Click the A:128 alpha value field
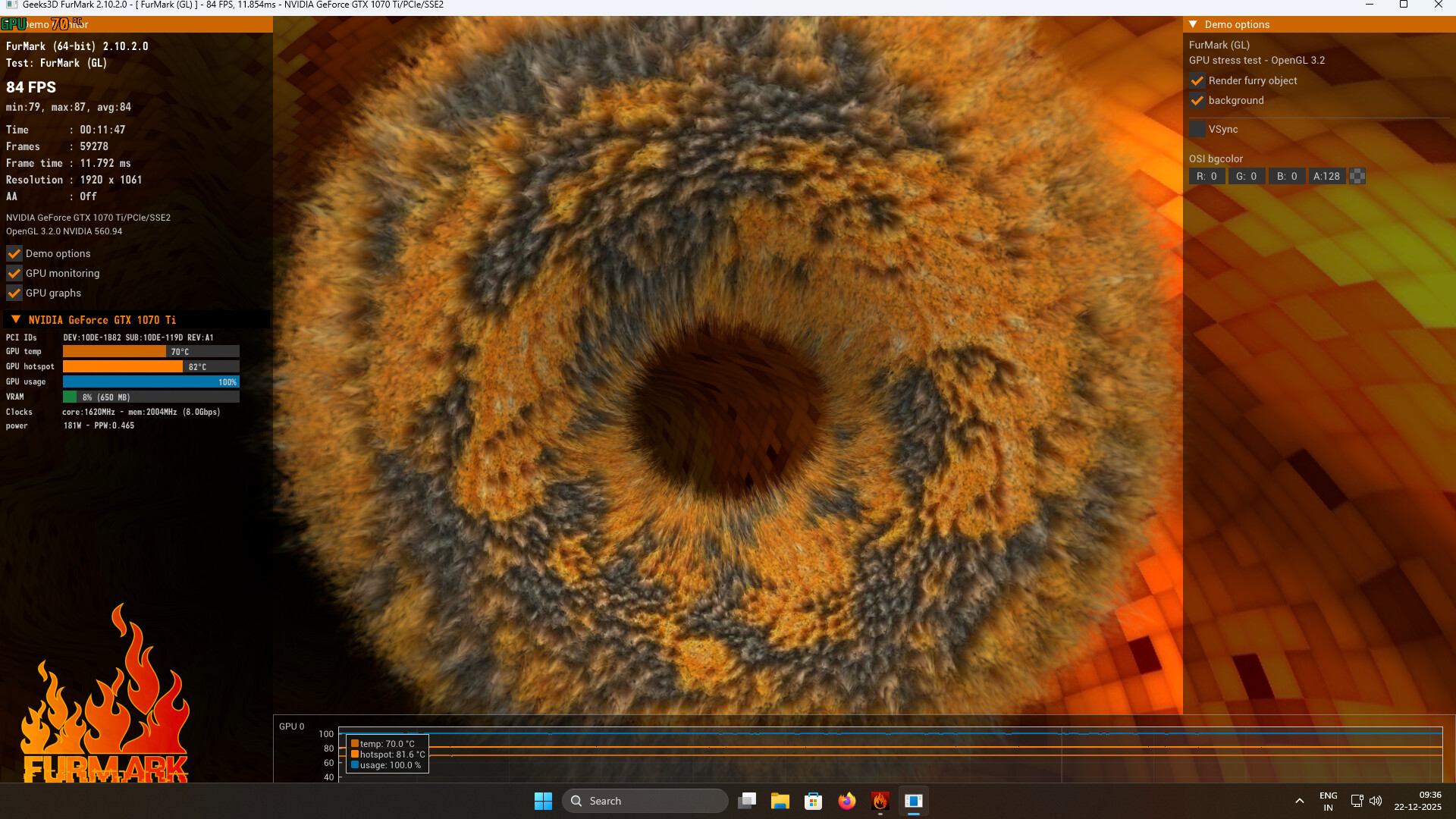1456x819 pixels. 1326,176
